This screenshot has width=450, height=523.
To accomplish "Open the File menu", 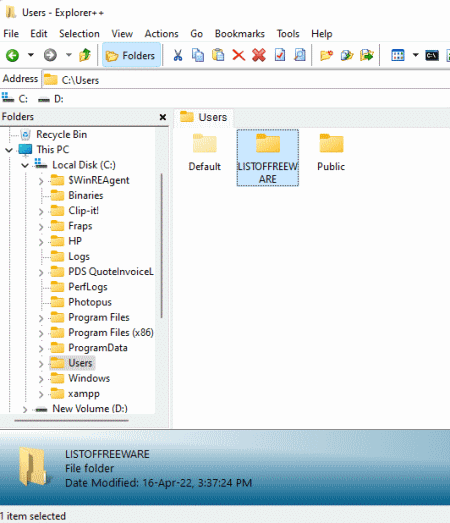I will tap(11, 34).
